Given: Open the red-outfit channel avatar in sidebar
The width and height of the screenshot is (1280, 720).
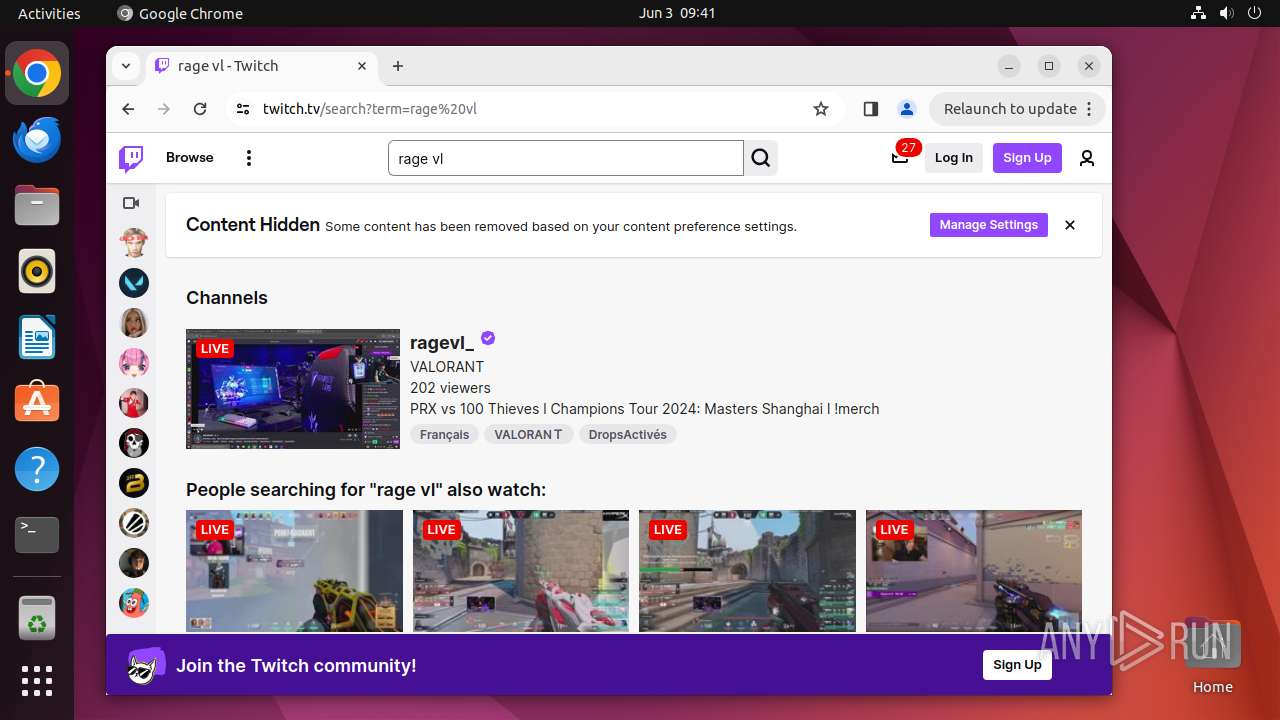Looking at the screenshot, I should pyautogui.click(x=134, y=403).
